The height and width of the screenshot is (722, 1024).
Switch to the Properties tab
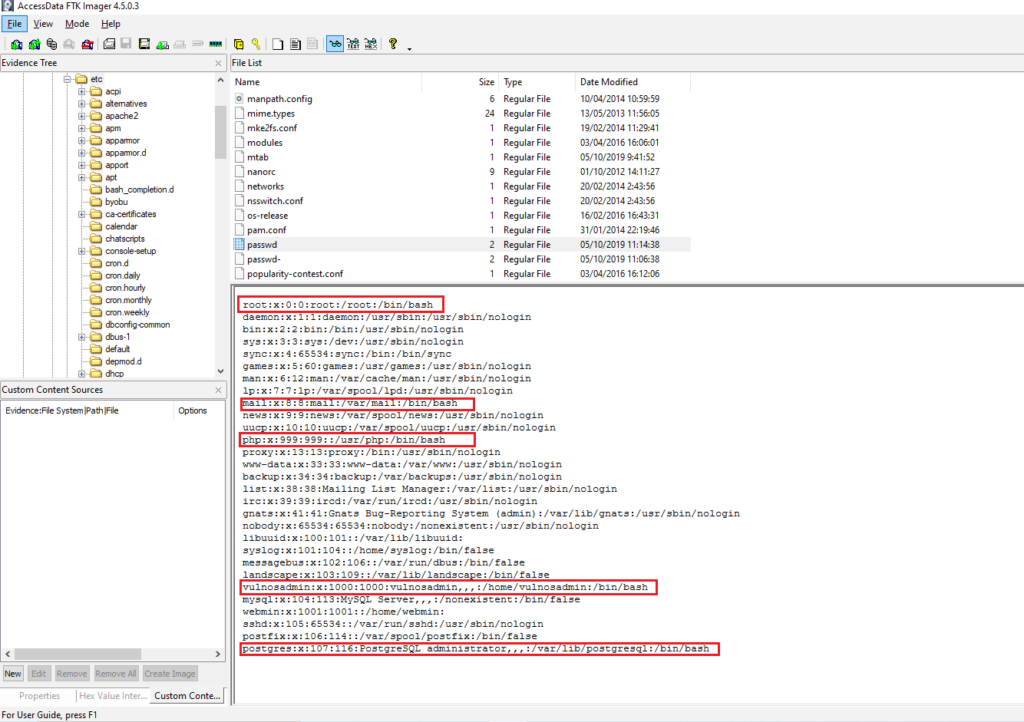tap(38, 695)
